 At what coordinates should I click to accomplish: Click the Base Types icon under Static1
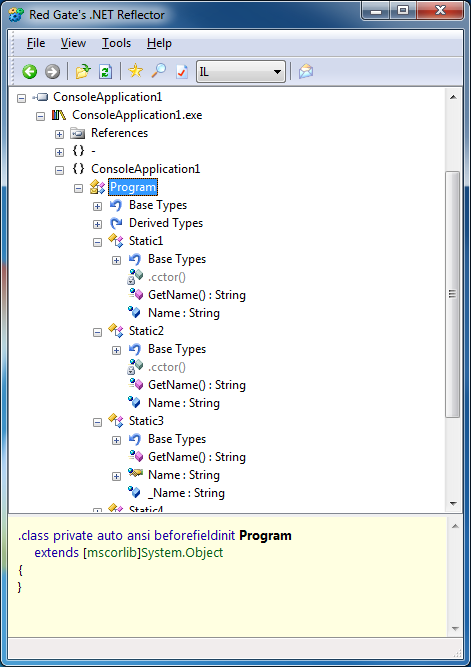[135, 259]
